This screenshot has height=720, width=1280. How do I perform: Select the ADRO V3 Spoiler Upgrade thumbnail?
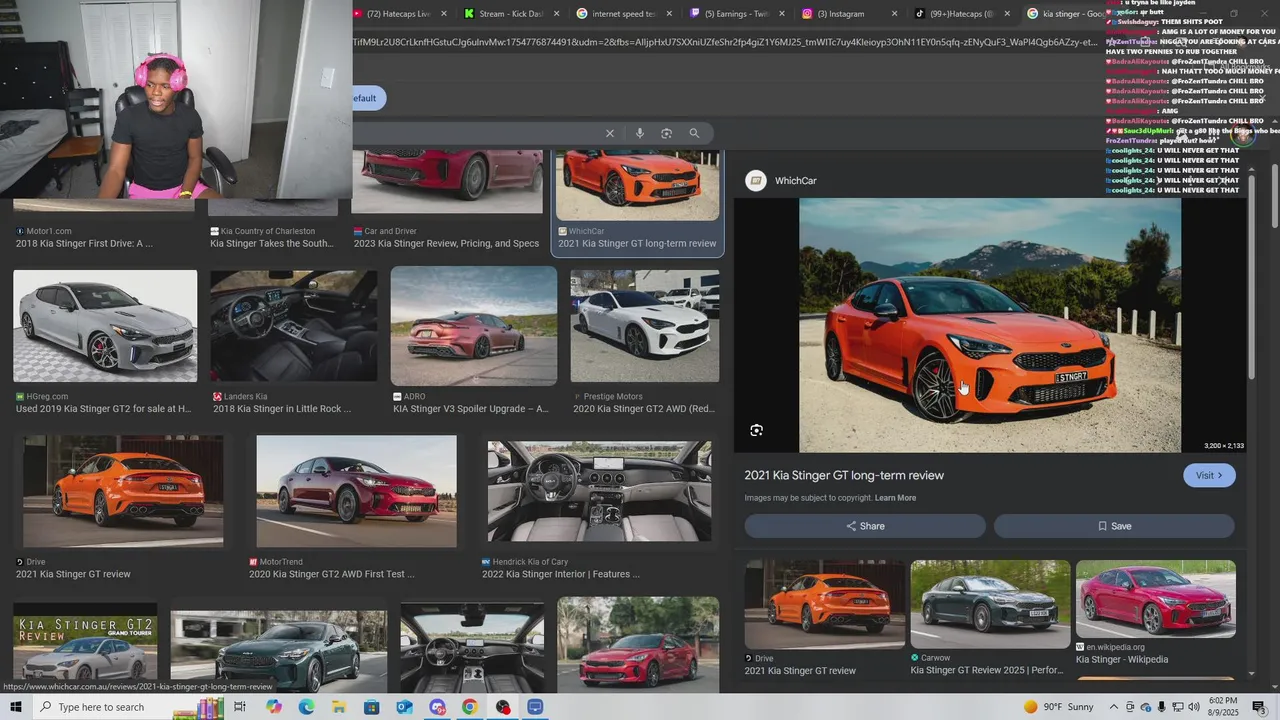click(x=474, y=325)
